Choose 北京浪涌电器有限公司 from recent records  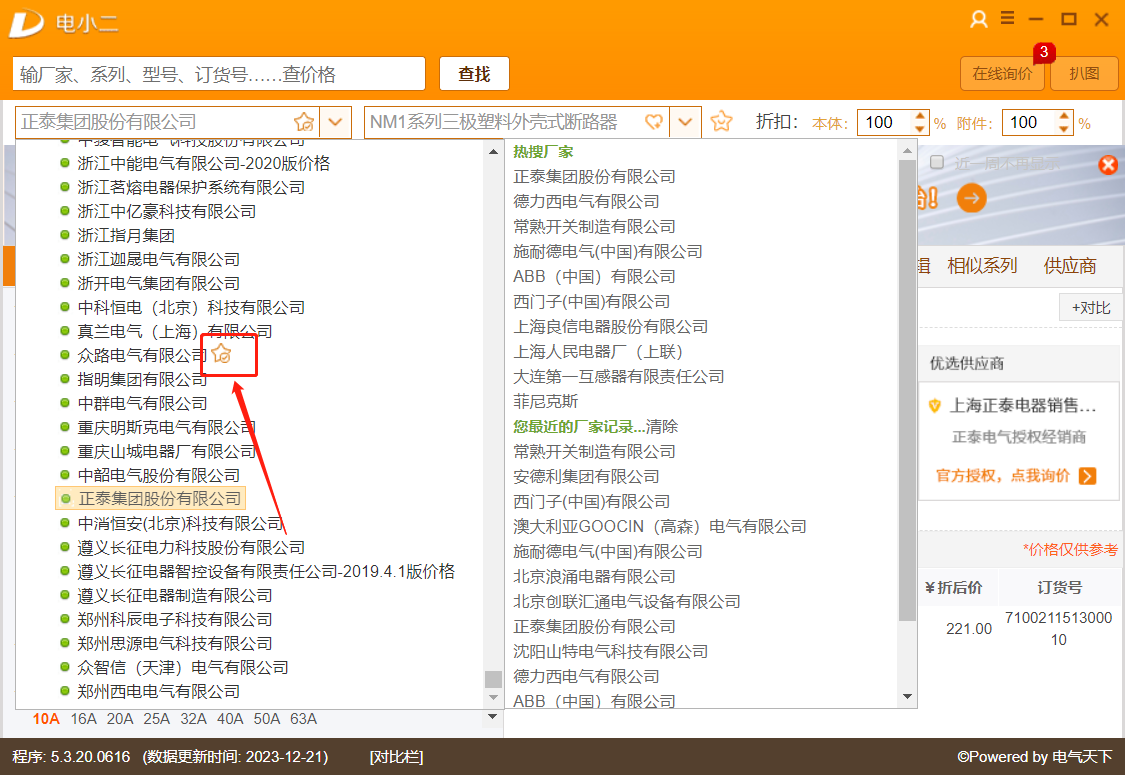pyautogui.click(x=594, y=577)
